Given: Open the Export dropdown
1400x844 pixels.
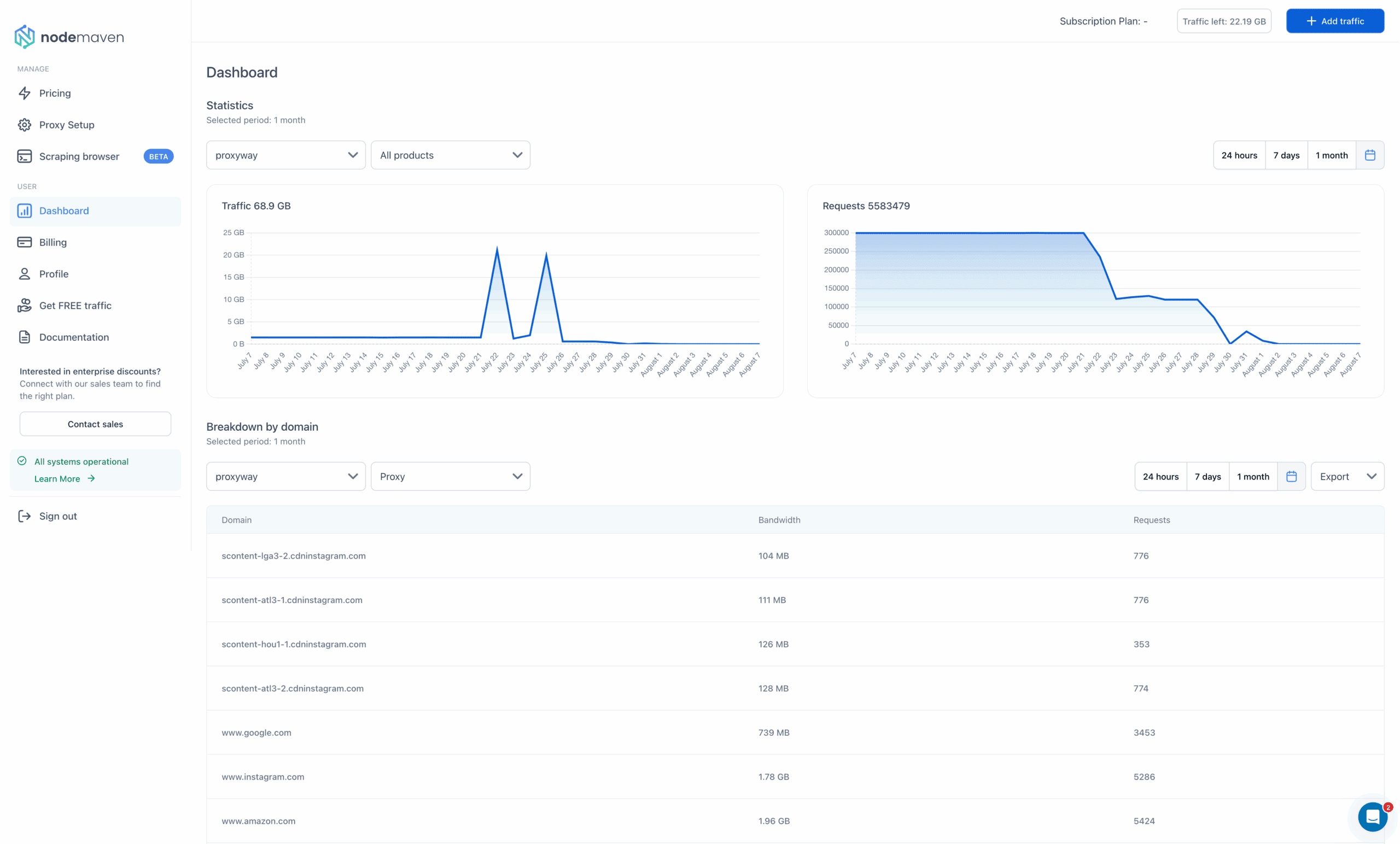Looking at the screenshot, I should [1347, 477].
